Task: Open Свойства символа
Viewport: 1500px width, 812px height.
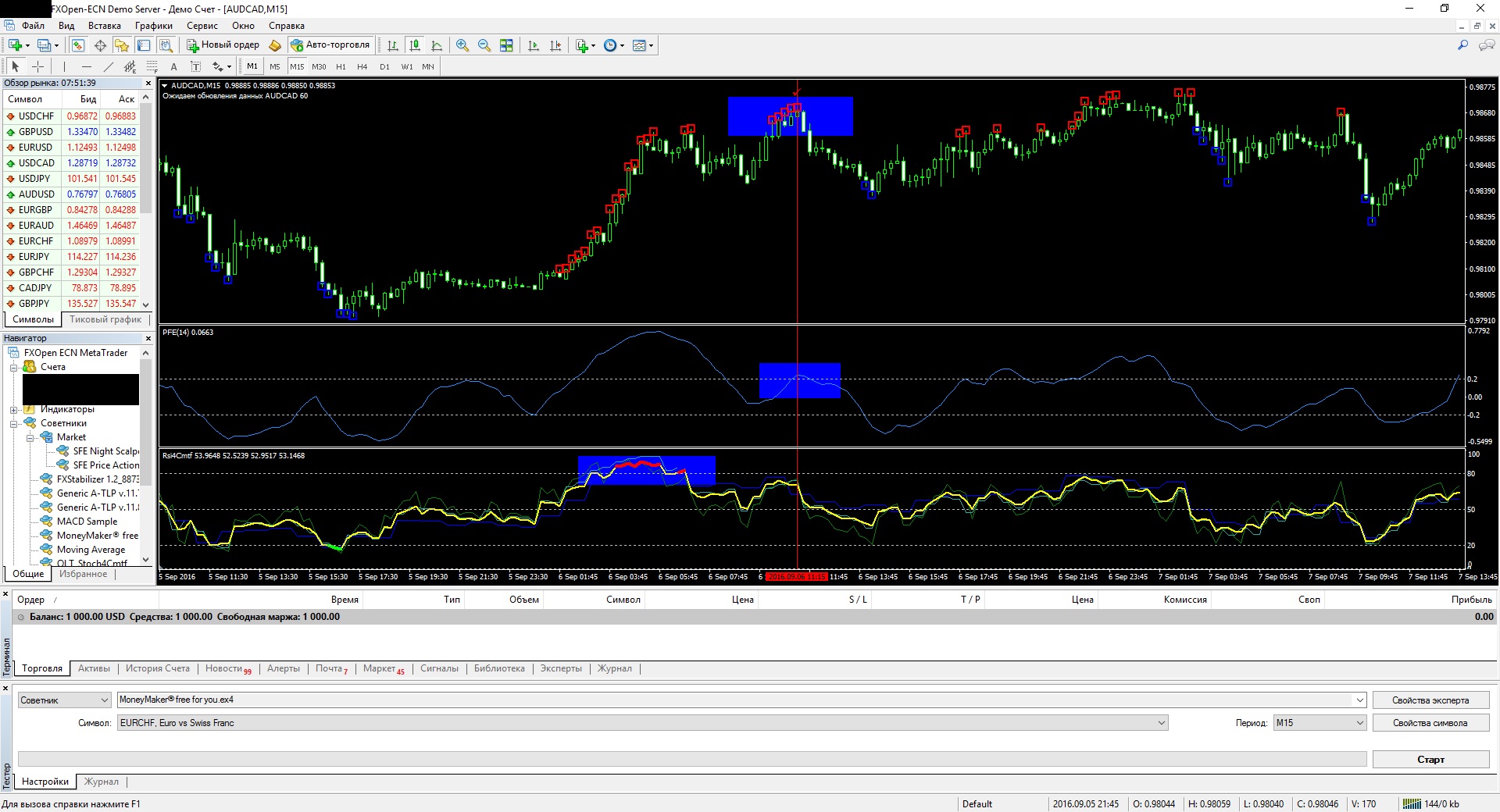Action: (x=1430, y=723)
